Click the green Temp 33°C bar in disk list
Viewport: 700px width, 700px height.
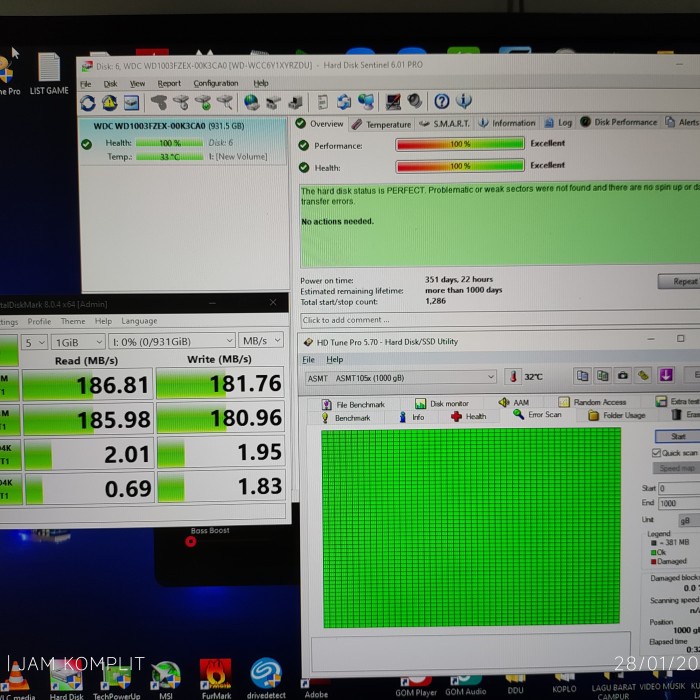tap(170, 157)
